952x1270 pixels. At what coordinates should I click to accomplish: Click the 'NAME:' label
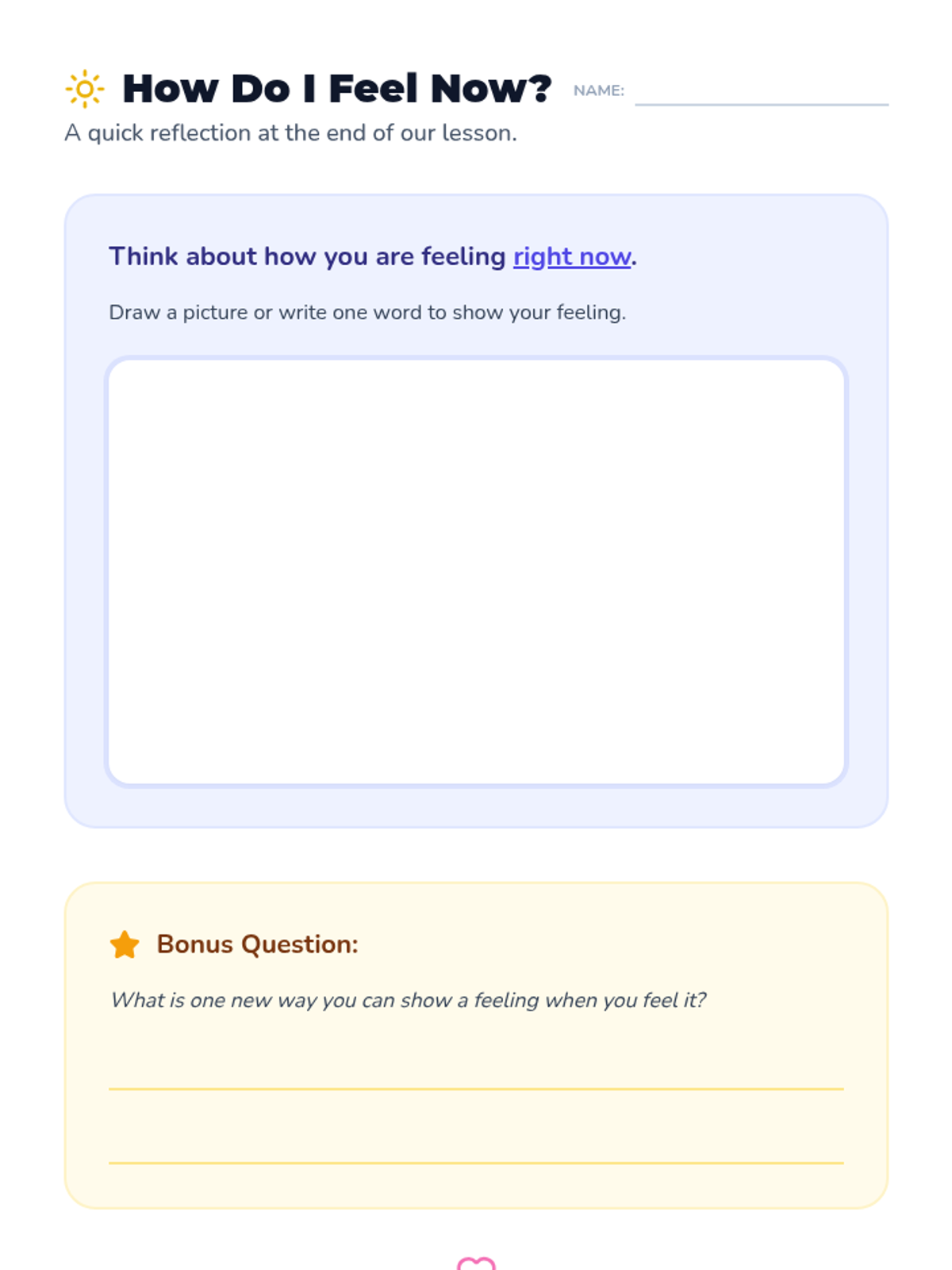click(599, 90)
